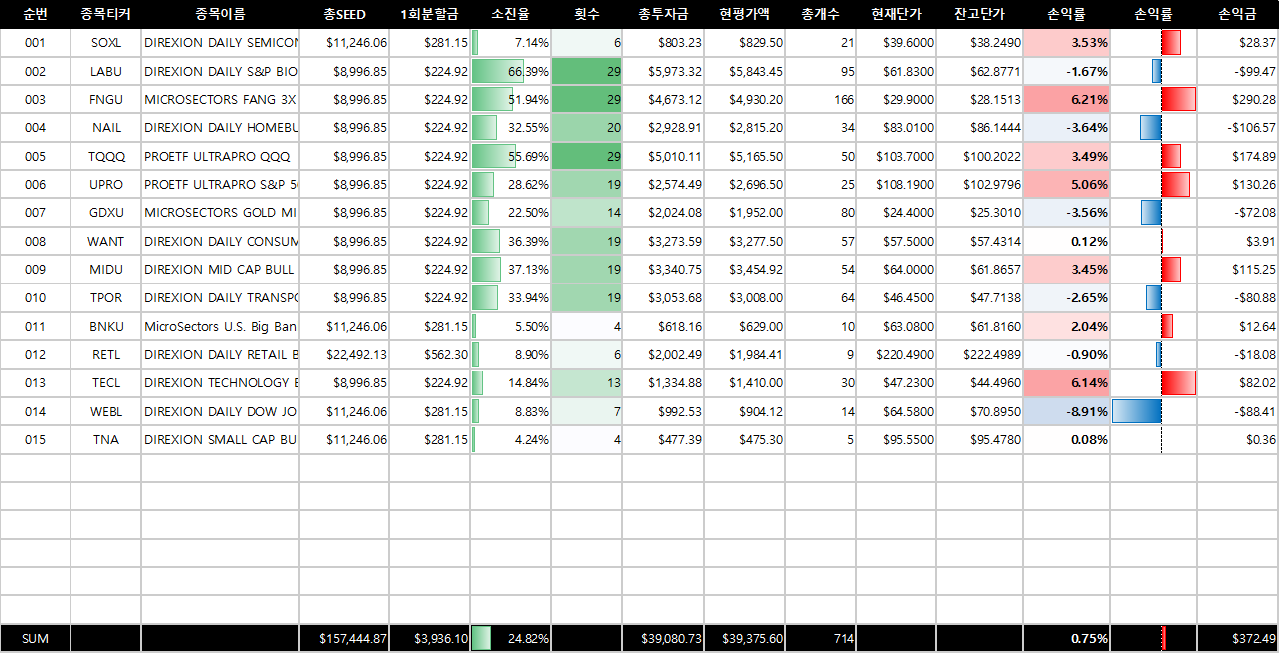
Task: Click the MicroSectors U.S. Big Ban name cell
Action: pos(220,326)
